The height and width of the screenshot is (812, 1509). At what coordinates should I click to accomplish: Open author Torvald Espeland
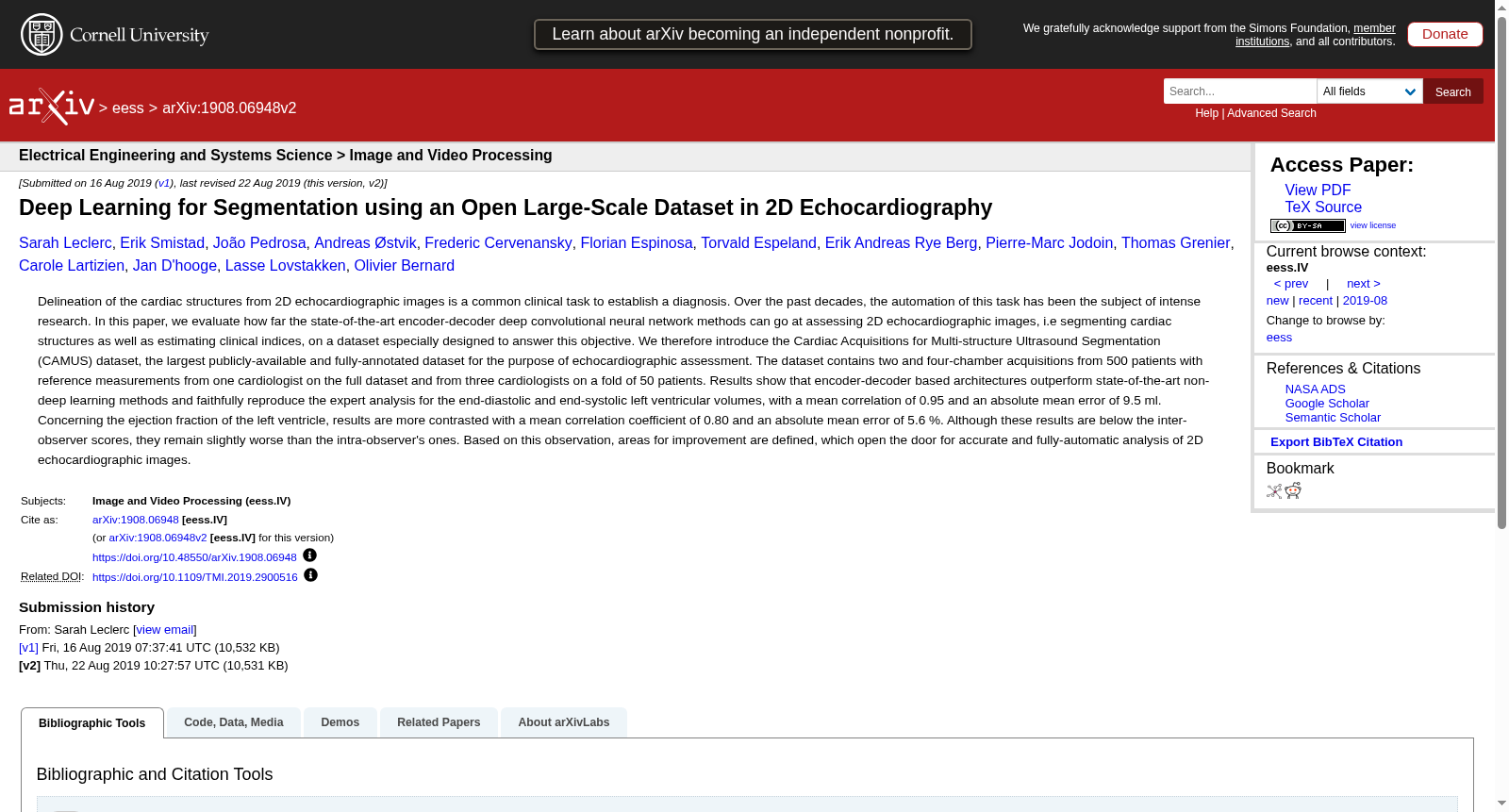tap(758, 243)
